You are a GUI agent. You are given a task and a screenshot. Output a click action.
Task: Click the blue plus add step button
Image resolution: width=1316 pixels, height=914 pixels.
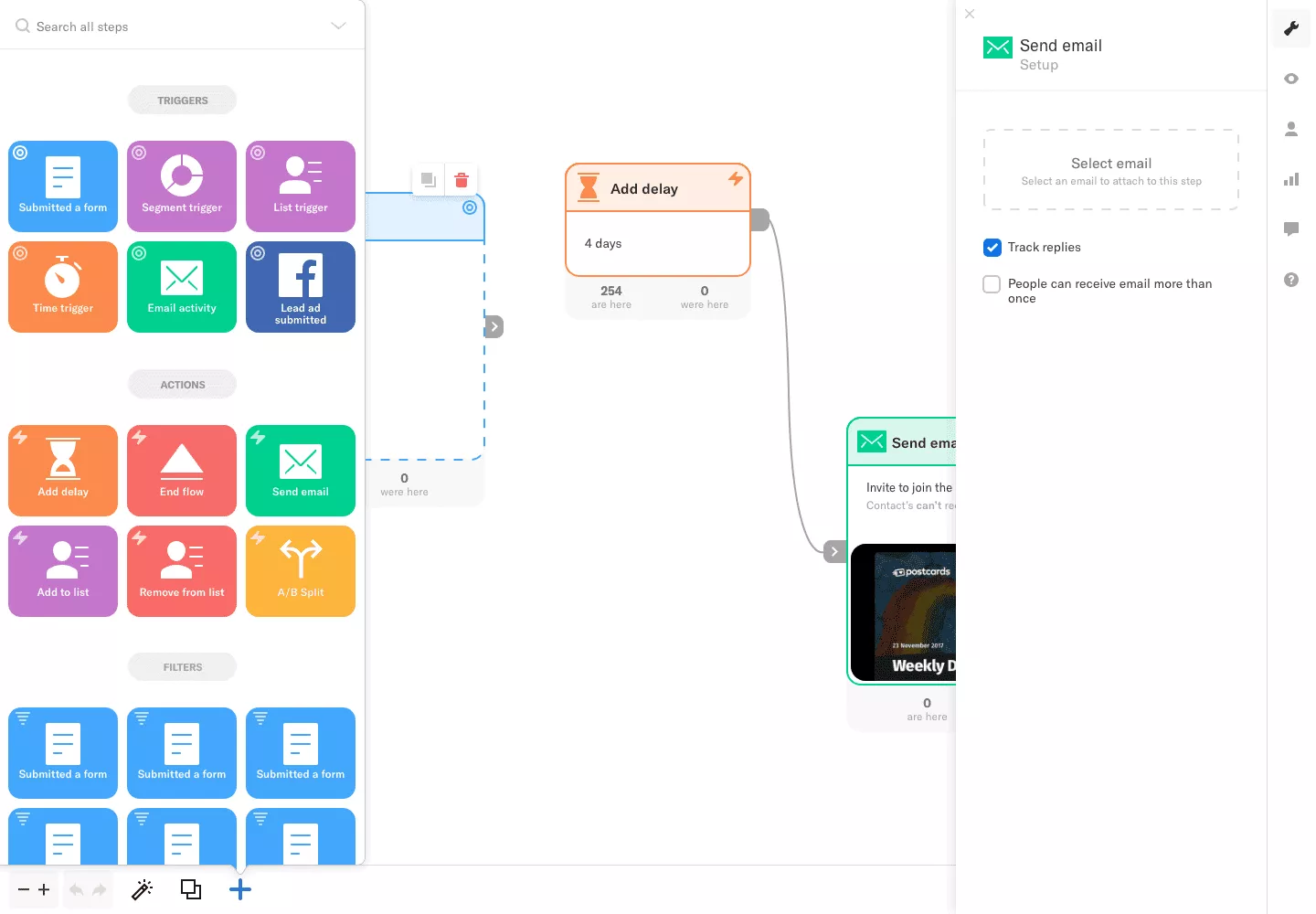(240, 889)
